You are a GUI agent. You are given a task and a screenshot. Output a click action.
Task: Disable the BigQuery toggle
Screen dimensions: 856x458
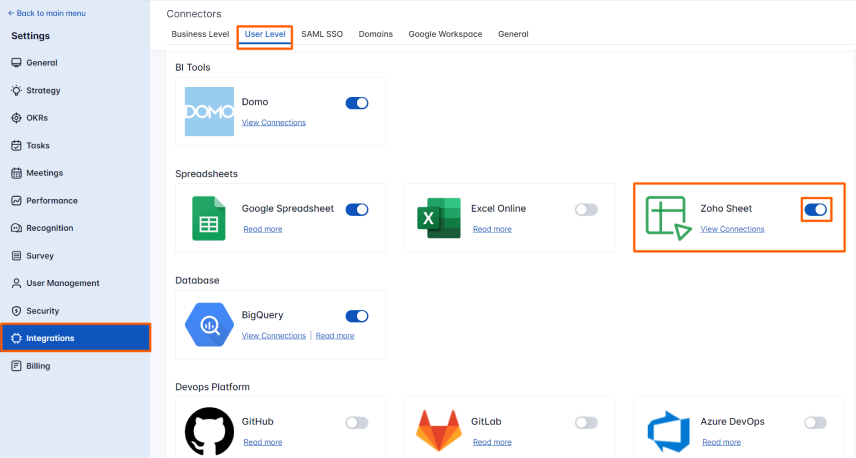[357, 316]
